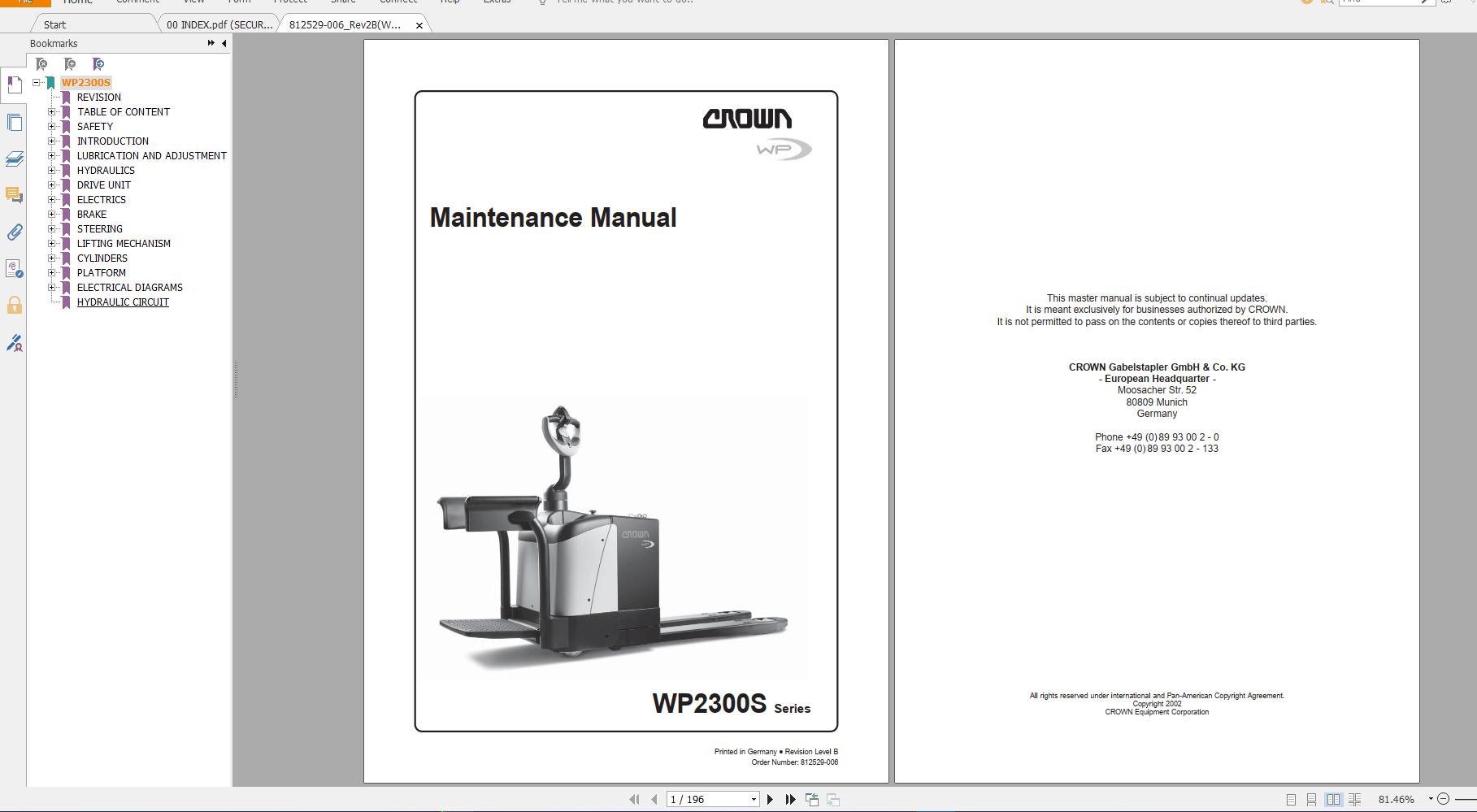Expand the BRAKE bookmark node
The width and height of the screenshot is (1477, 812).
coord(52,214)
